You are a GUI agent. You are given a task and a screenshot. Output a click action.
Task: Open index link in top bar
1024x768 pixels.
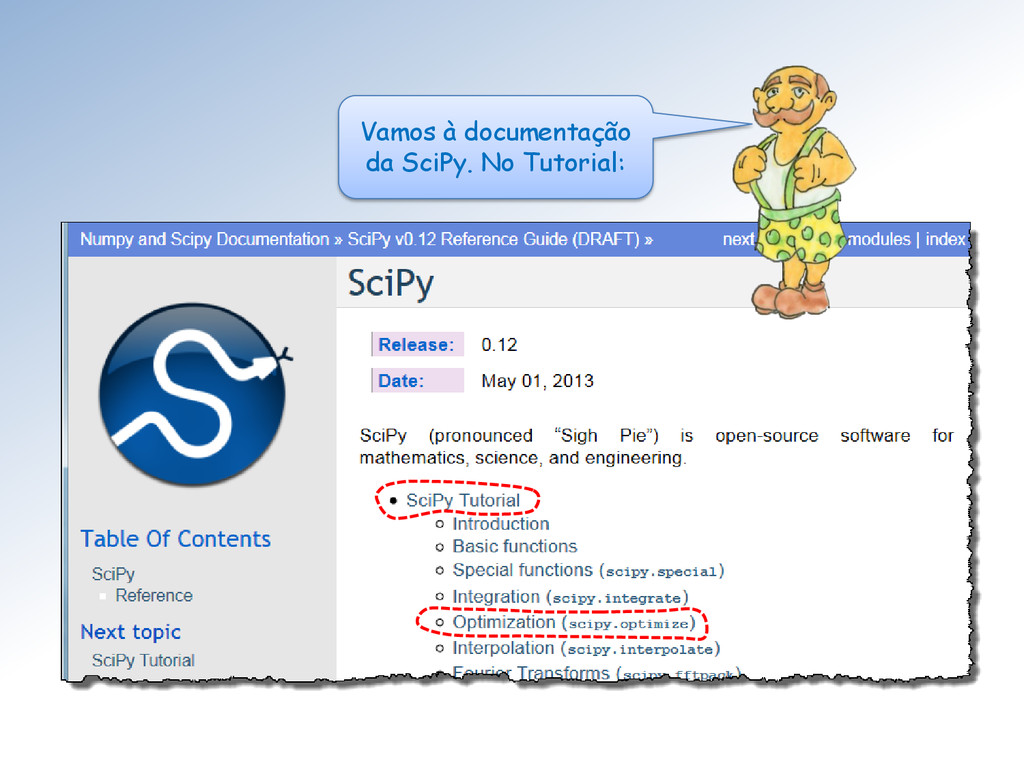[x=945, y=240]
